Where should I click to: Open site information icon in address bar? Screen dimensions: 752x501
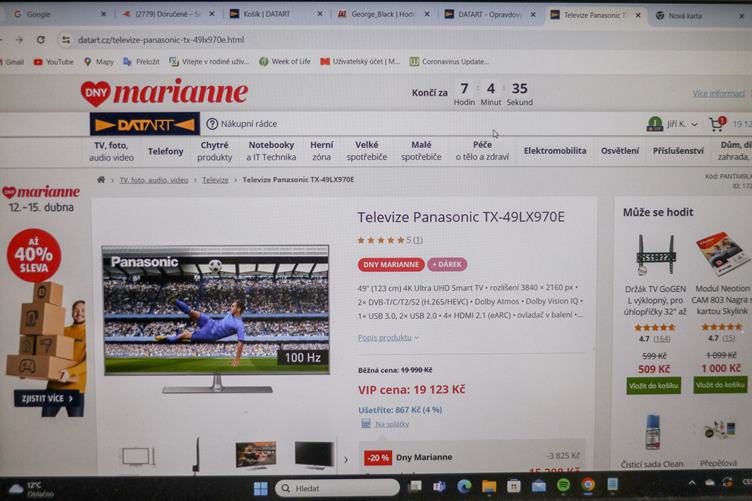[66, 40]
